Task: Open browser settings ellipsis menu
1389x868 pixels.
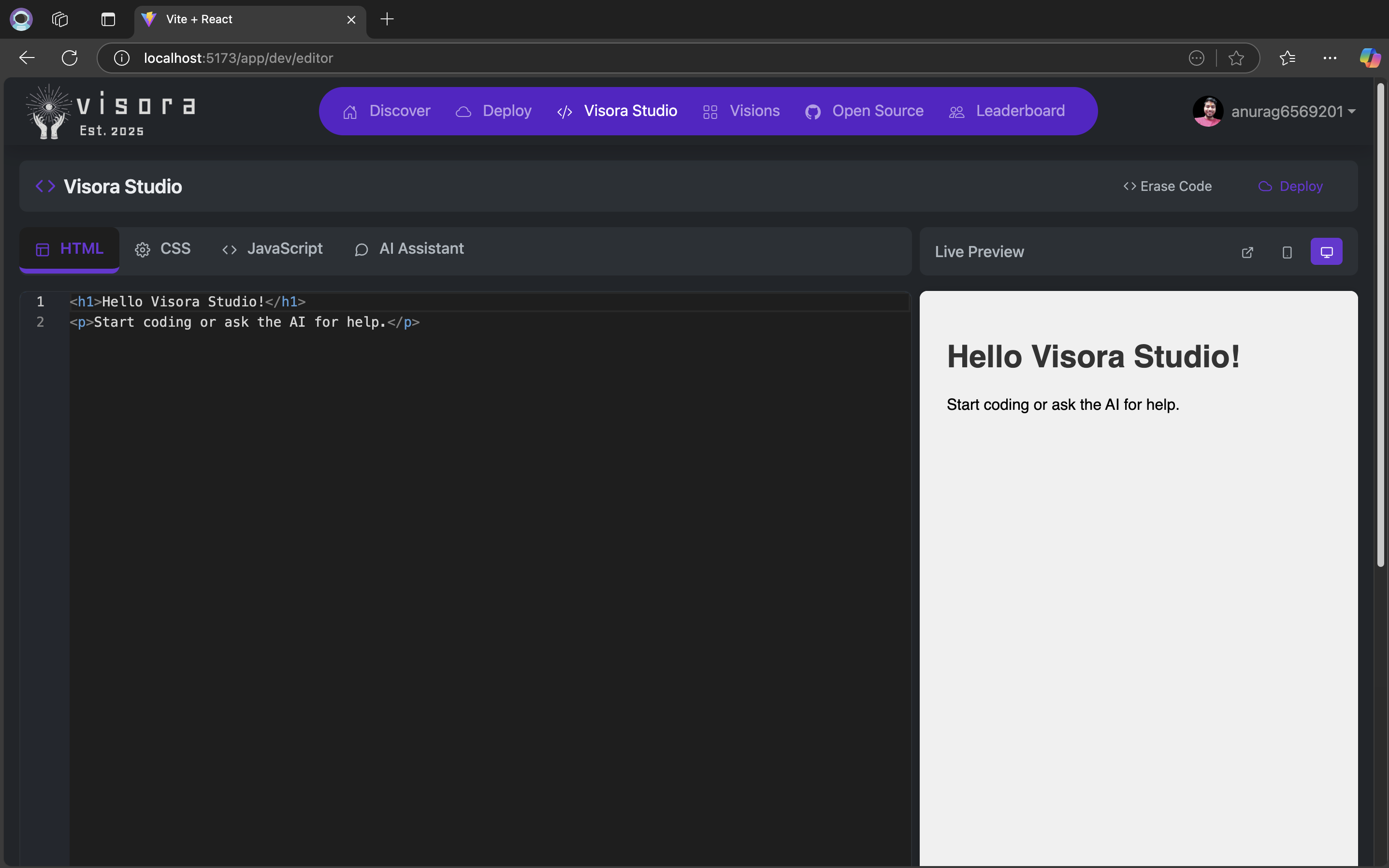Action: pyautogui.click(x=1329, y=58)
